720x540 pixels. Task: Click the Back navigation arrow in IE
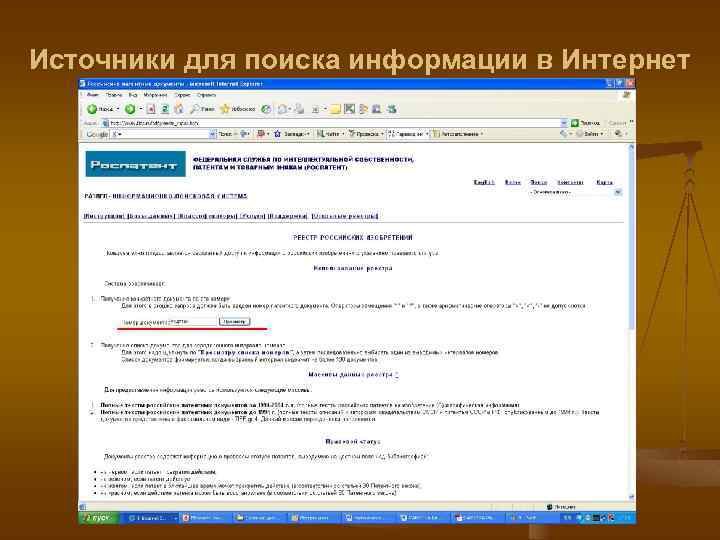tap(93, 109)
